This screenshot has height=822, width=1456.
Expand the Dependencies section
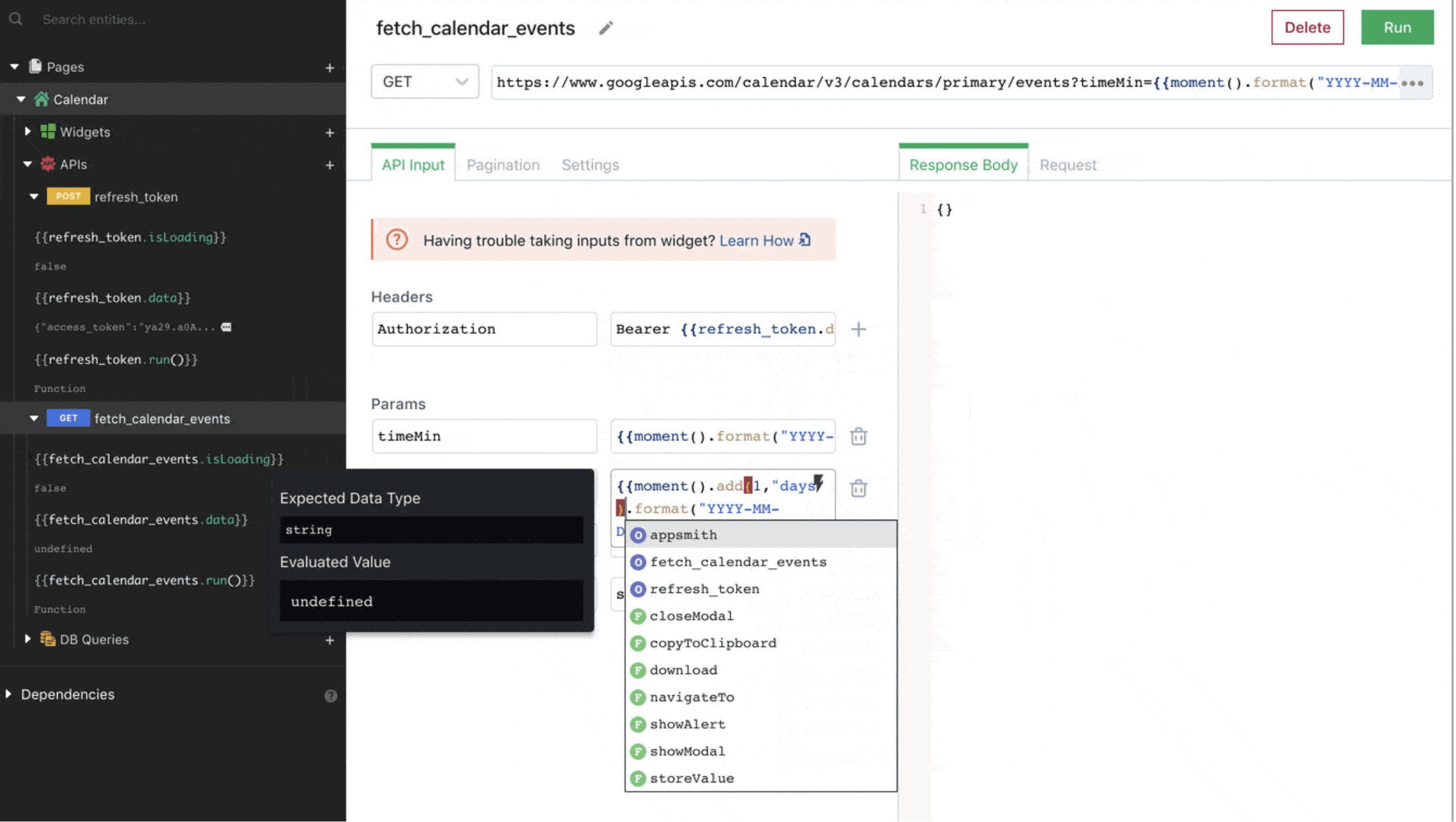coord(9,694)
